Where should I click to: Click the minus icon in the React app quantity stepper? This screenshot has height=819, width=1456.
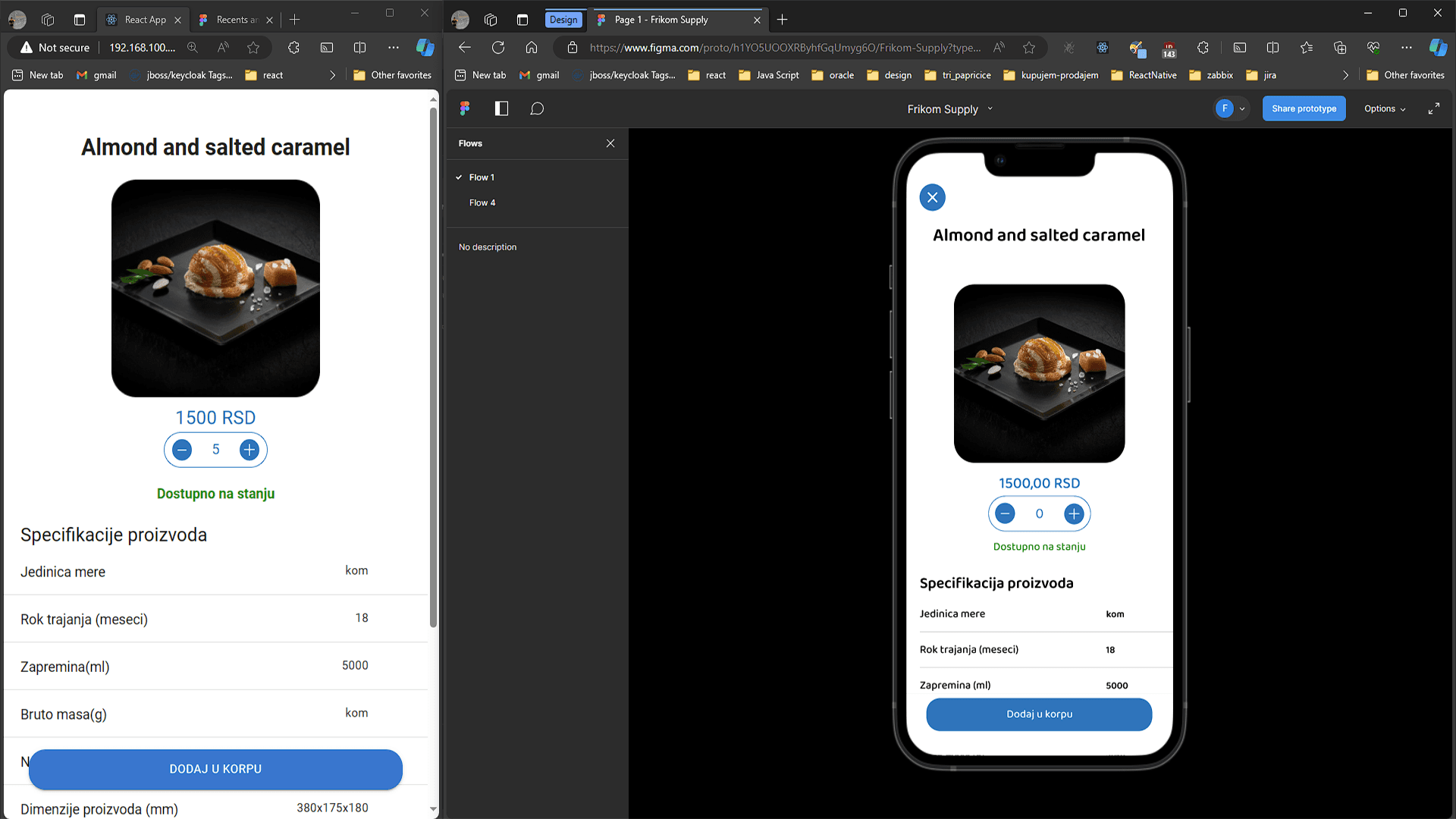182,450
